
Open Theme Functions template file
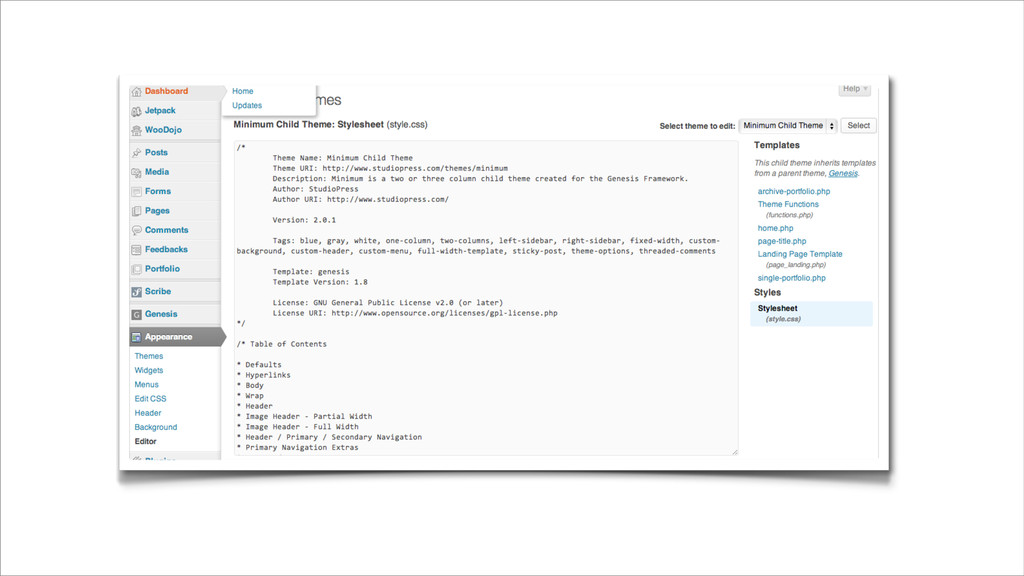(788, 204)
